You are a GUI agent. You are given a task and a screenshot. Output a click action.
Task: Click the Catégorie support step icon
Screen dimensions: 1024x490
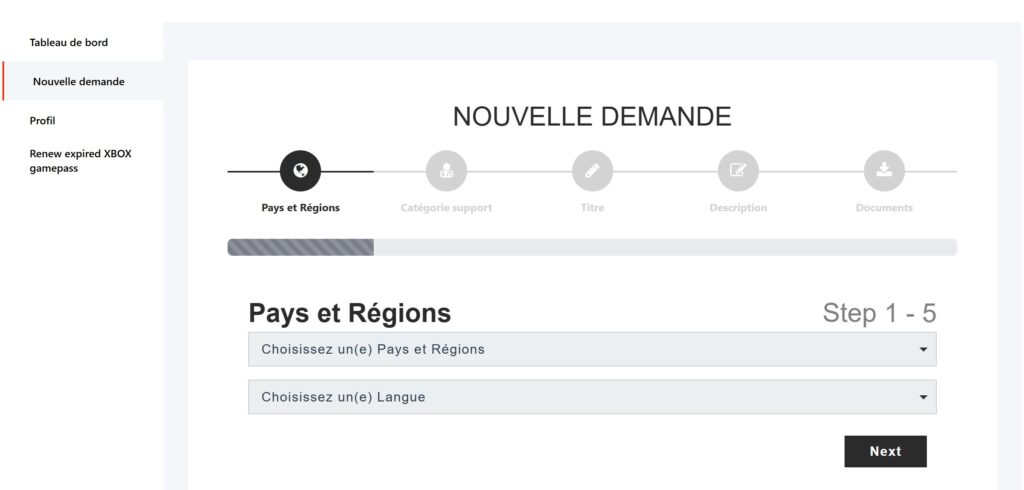coord(446,171)
